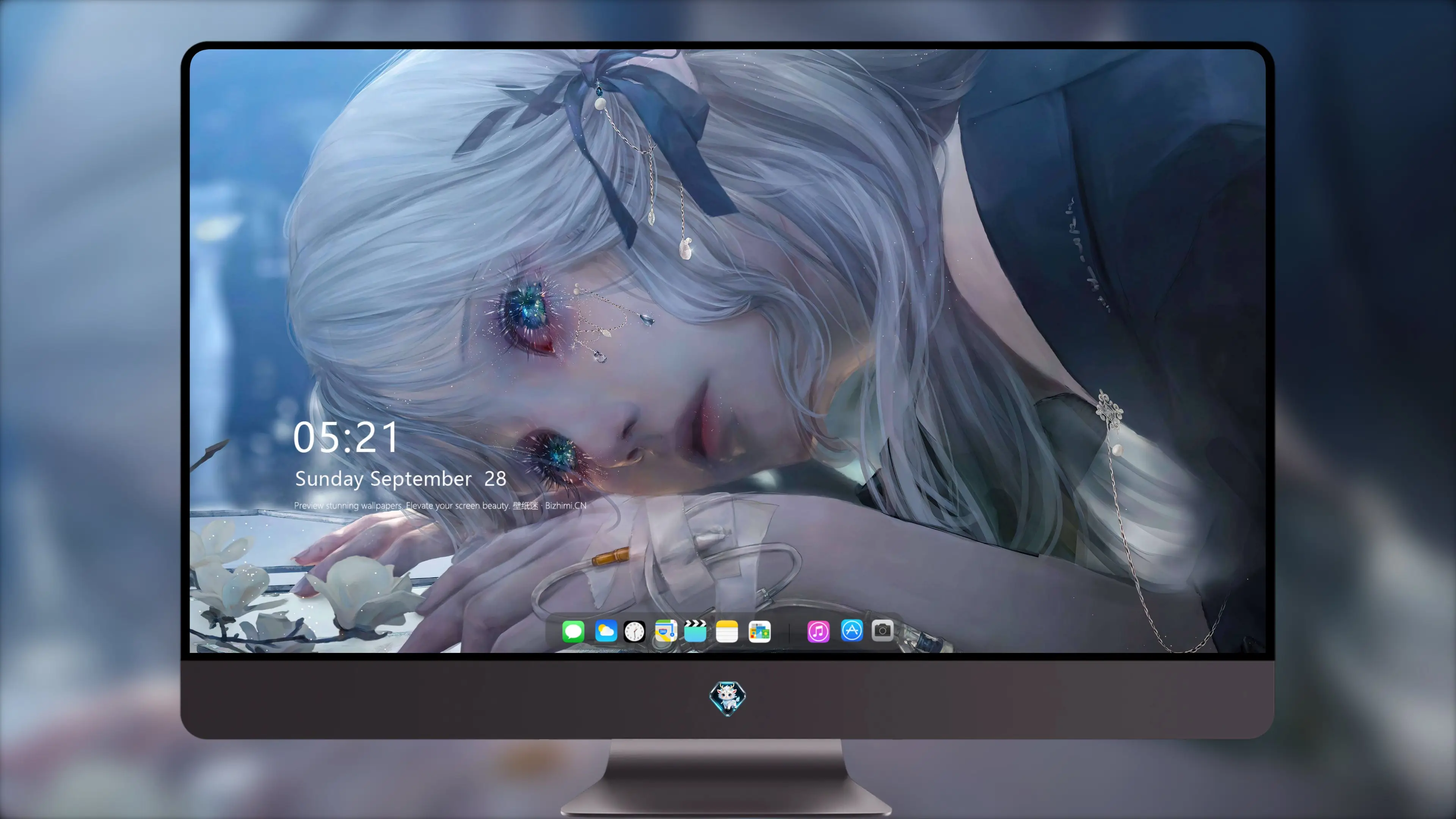Open the App Store in the dock
This screenshot has width=1456, height=819.
[852, 630]
